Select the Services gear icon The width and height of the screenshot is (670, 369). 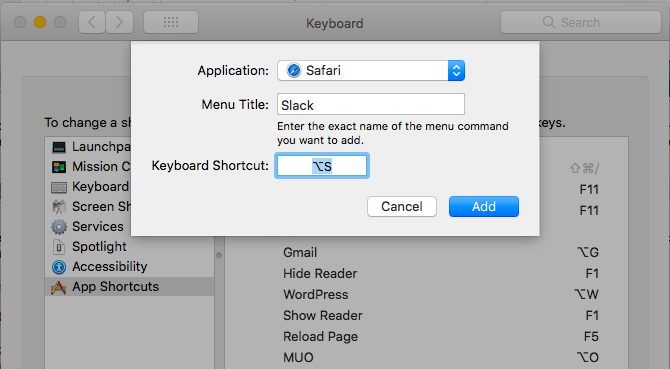click(x=59, y=227)
